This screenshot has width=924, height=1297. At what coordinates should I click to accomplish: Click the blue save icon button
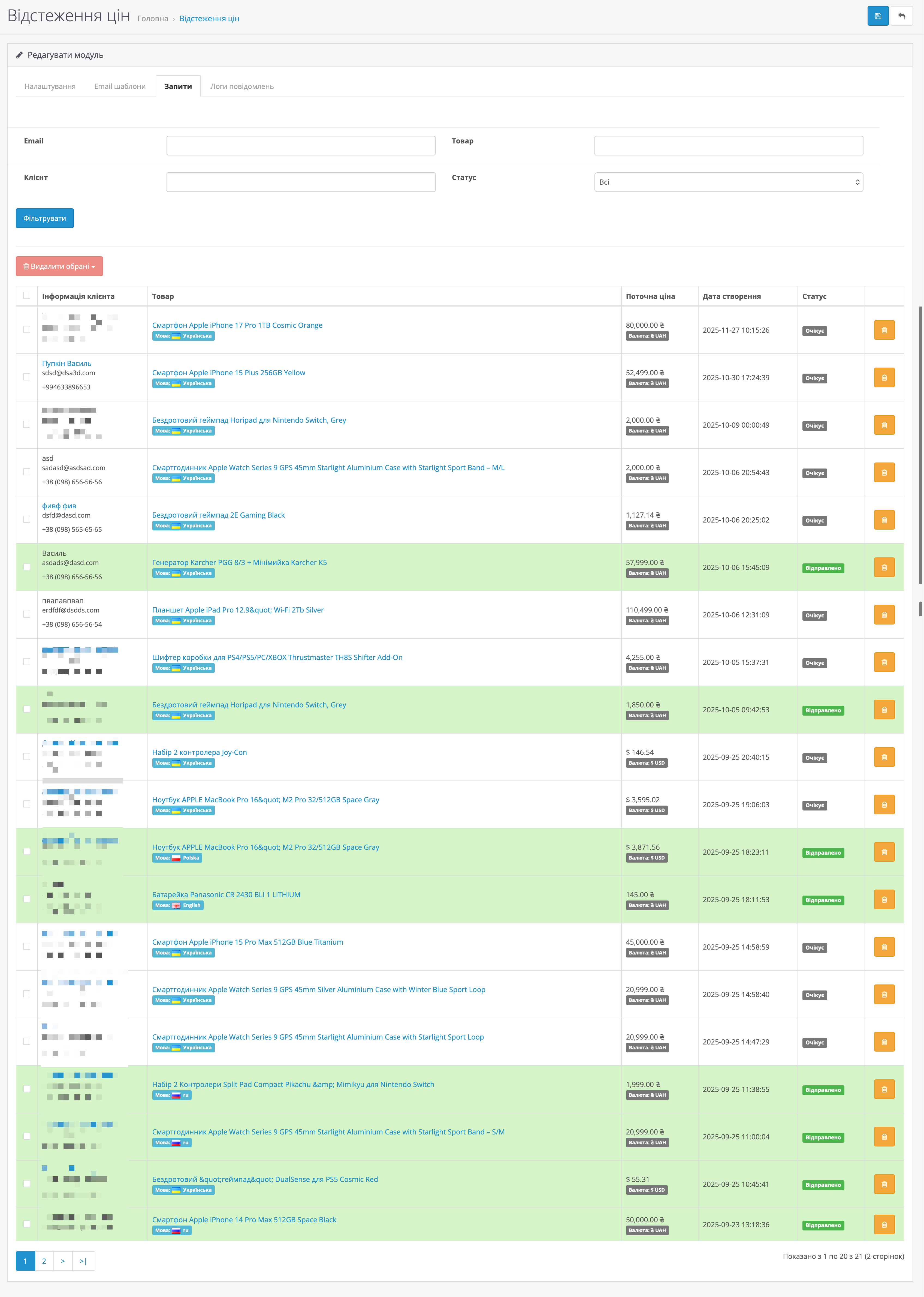coord(877,16)
